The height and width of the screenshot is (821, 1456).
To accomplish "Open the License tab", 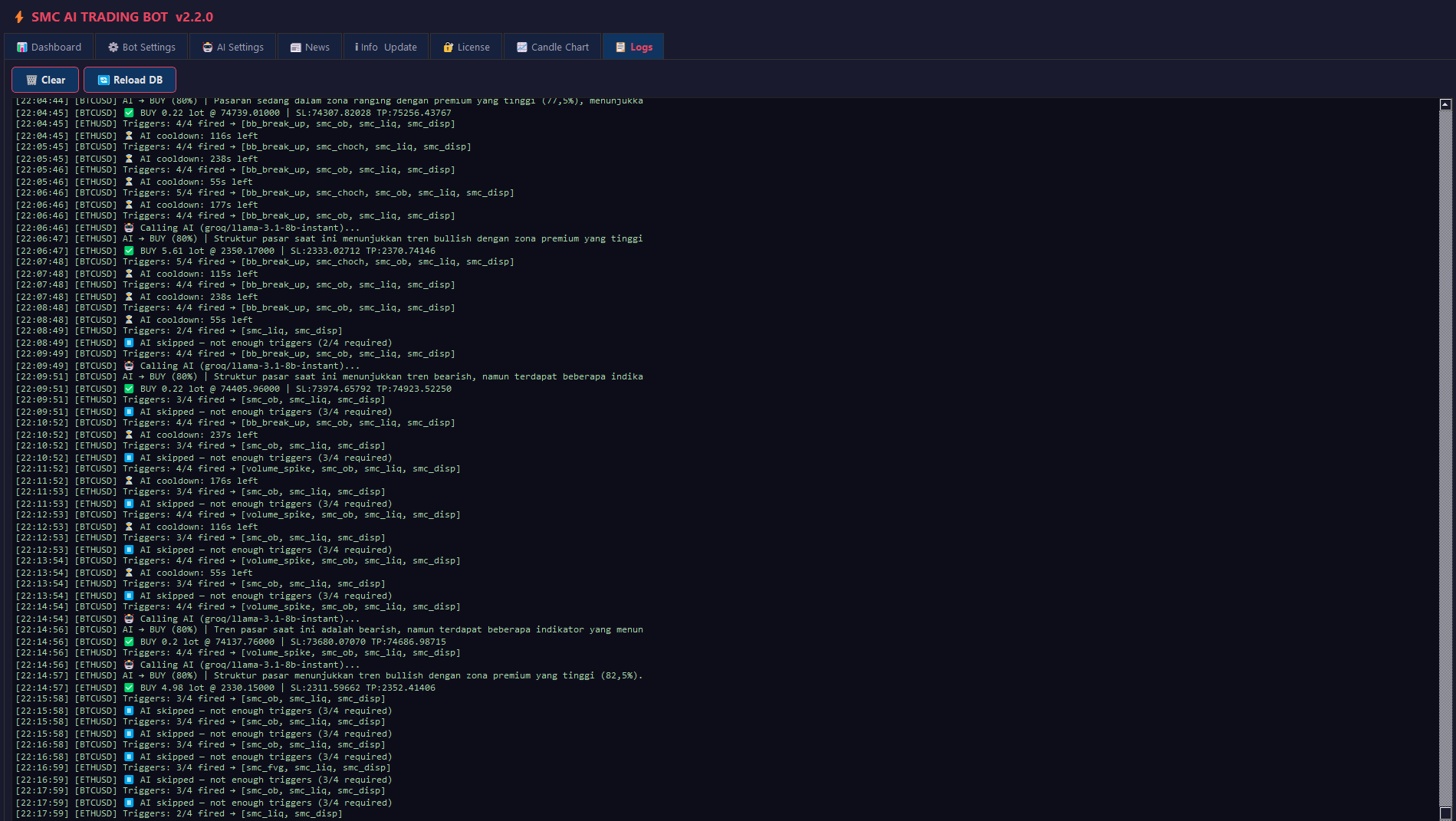I will click(465, 47).
